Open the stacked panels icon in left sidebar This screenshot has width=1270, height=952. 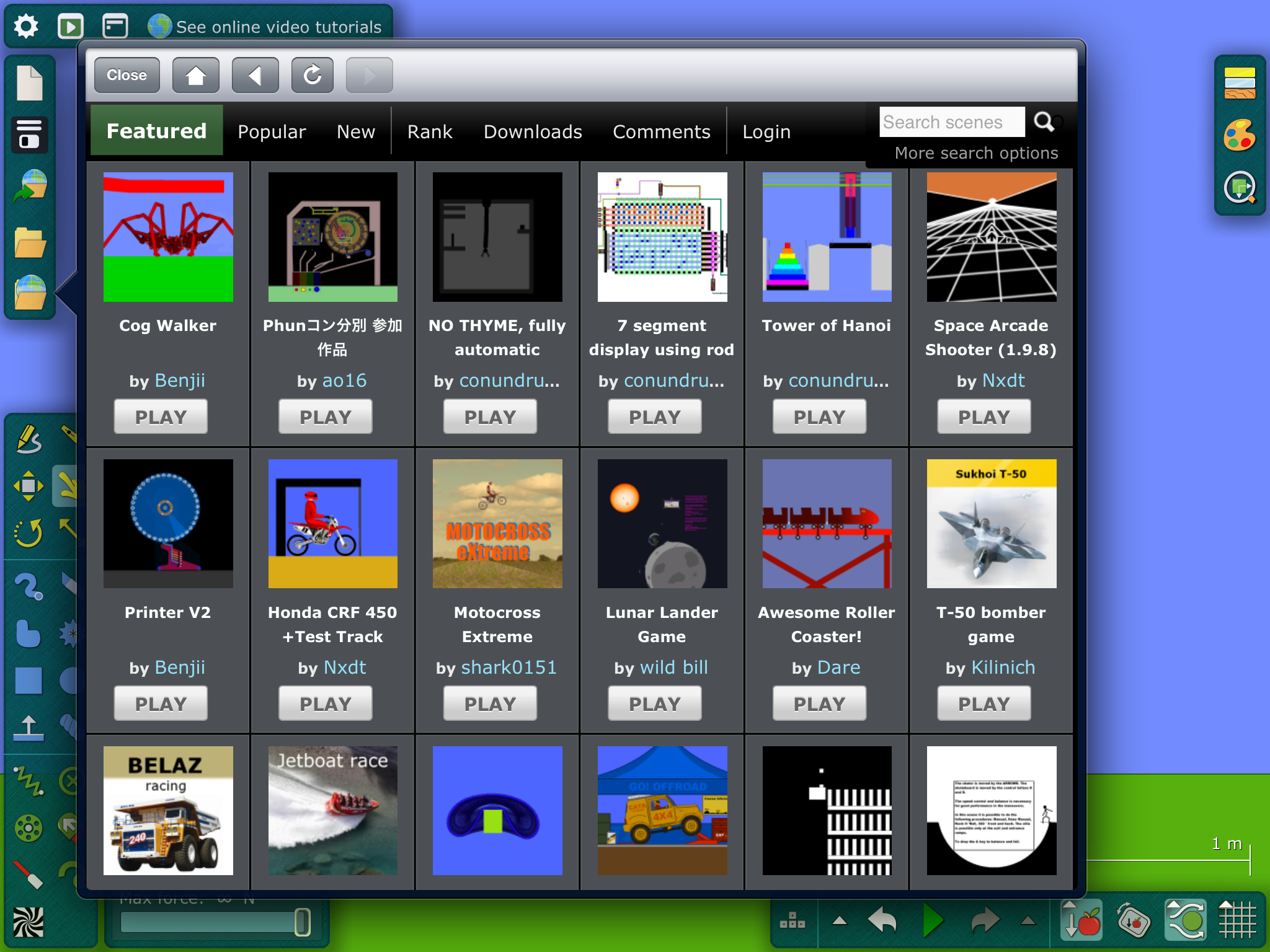(29, 134)
